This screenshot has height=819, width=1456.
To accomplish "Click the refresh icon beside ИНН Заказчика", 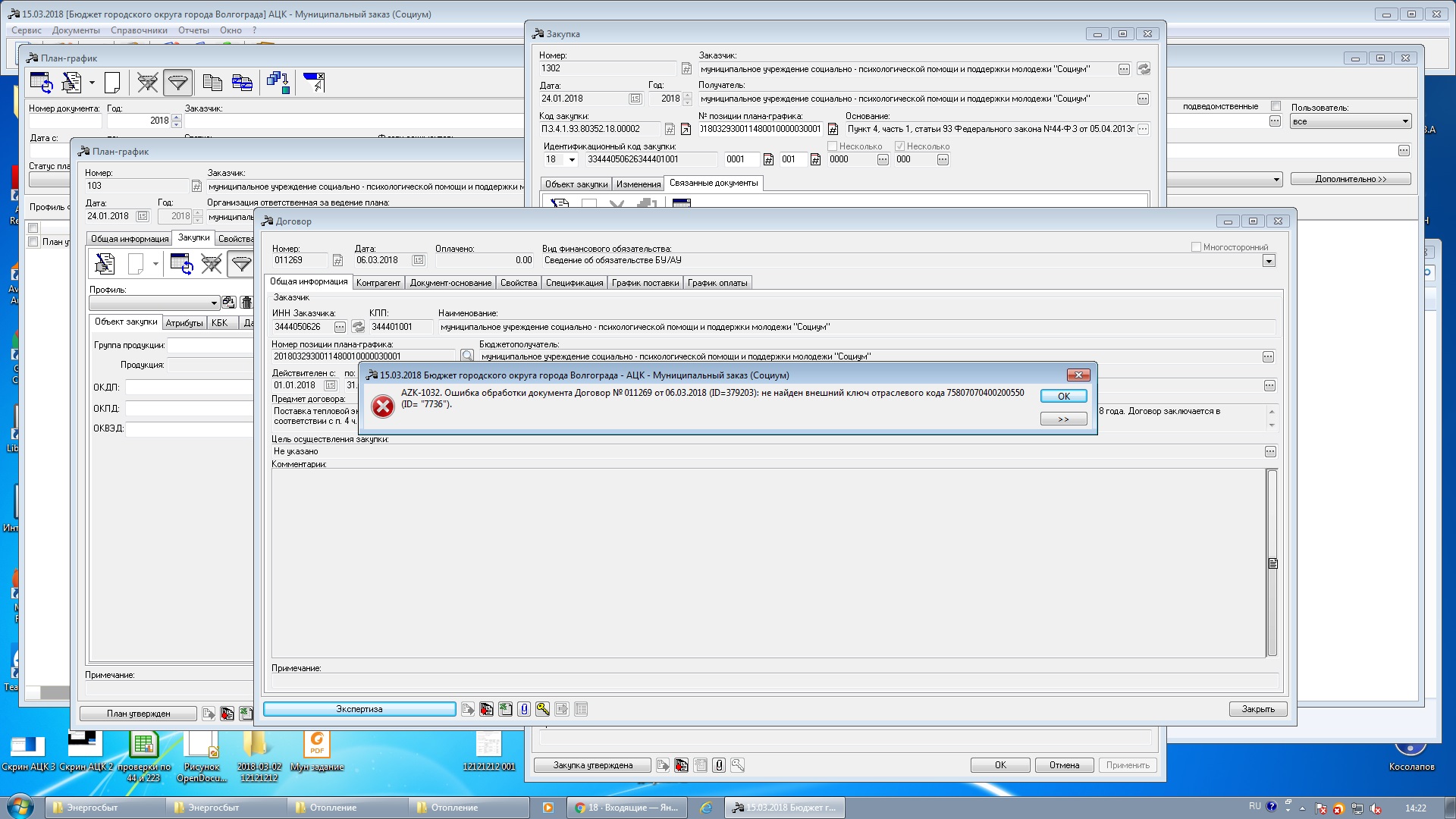I will [358, 327].
